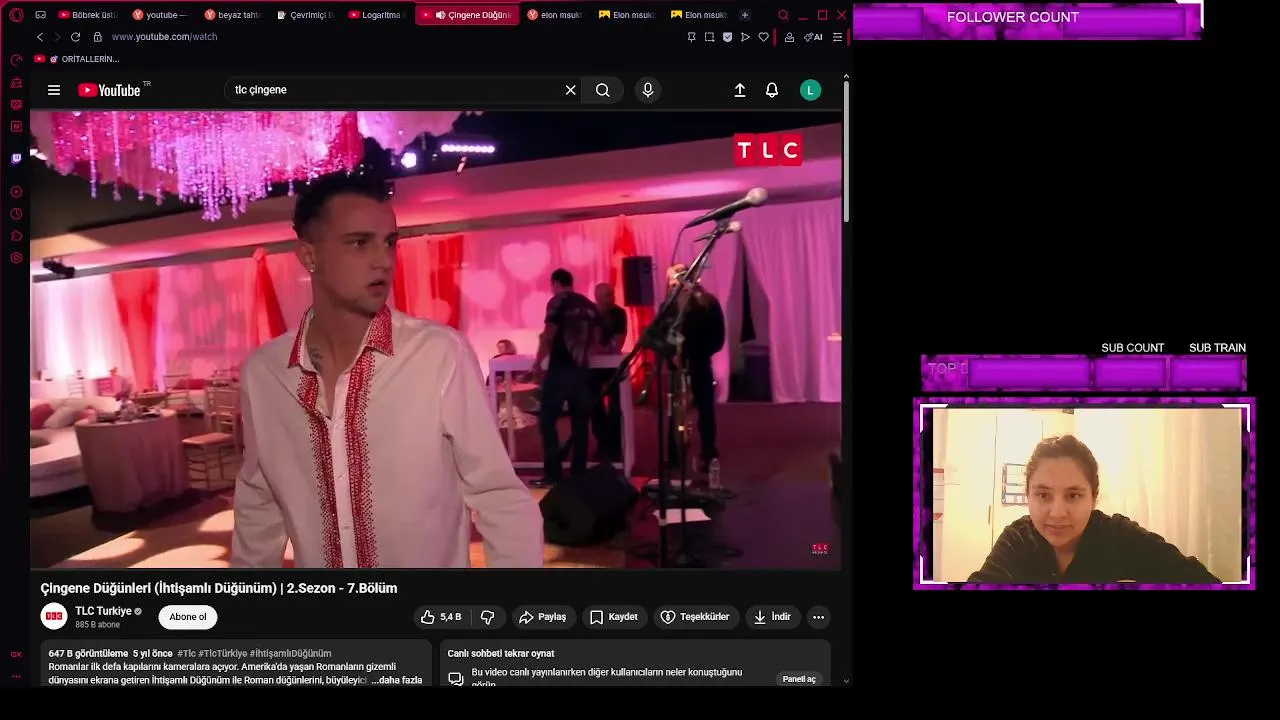Click the video player to pause
Viewport: 1280px width, 720px height.
(x=435, y=340)
